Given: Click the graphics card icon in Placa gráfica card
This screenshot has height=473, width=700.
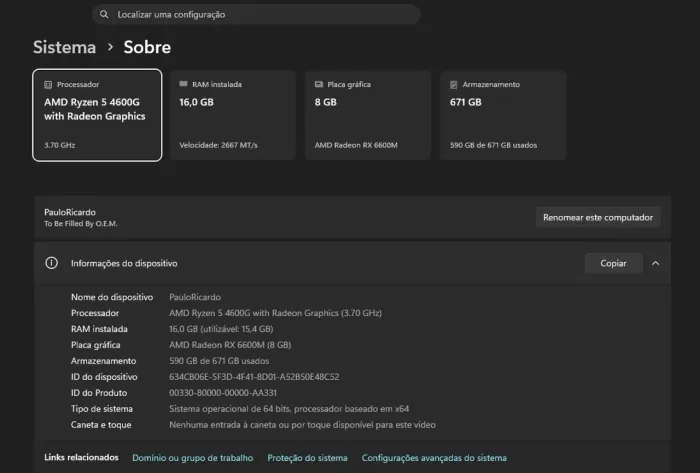Looking at the screenshot, I should point(319,84).
